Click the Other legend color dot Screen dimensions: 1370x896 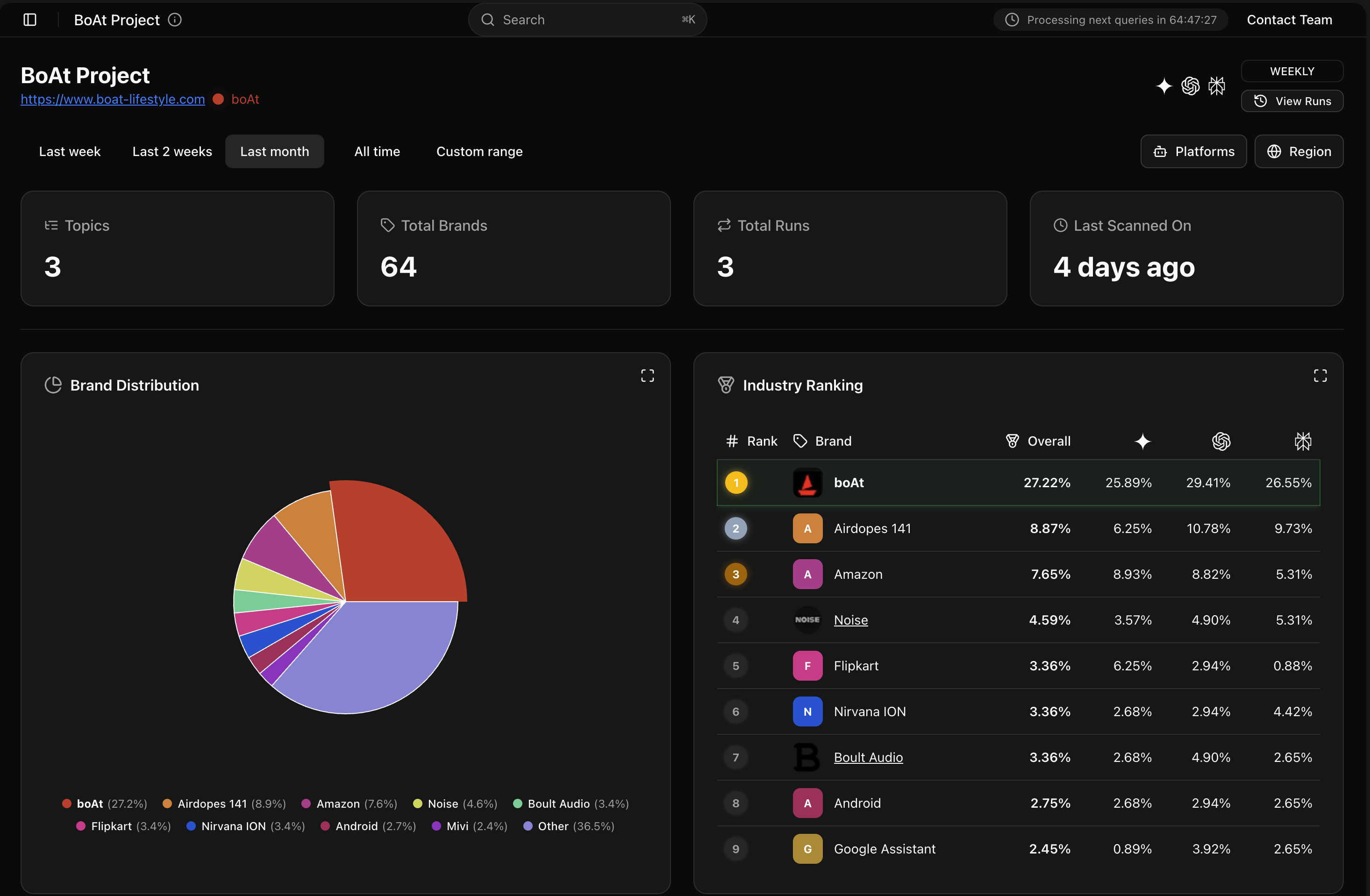(x=527, y=826)
